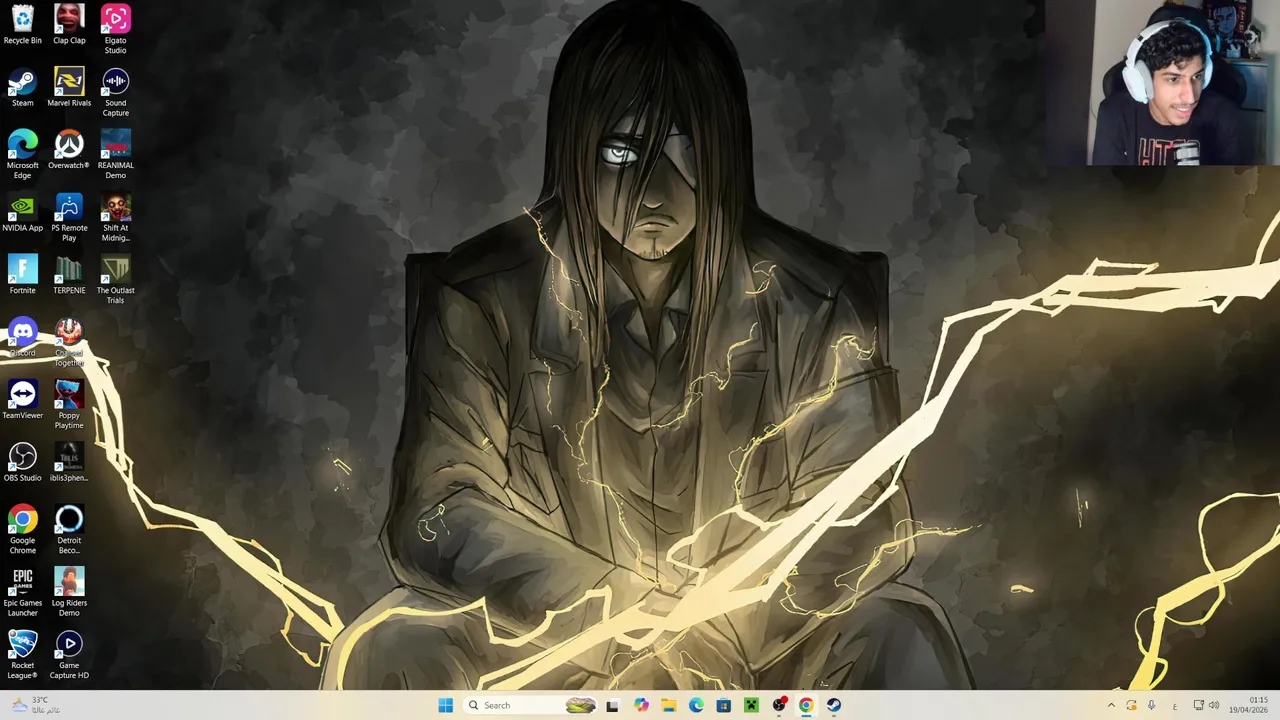
Task: Select the Poppy Playtime desktop icon
Action: click(69, 405)
